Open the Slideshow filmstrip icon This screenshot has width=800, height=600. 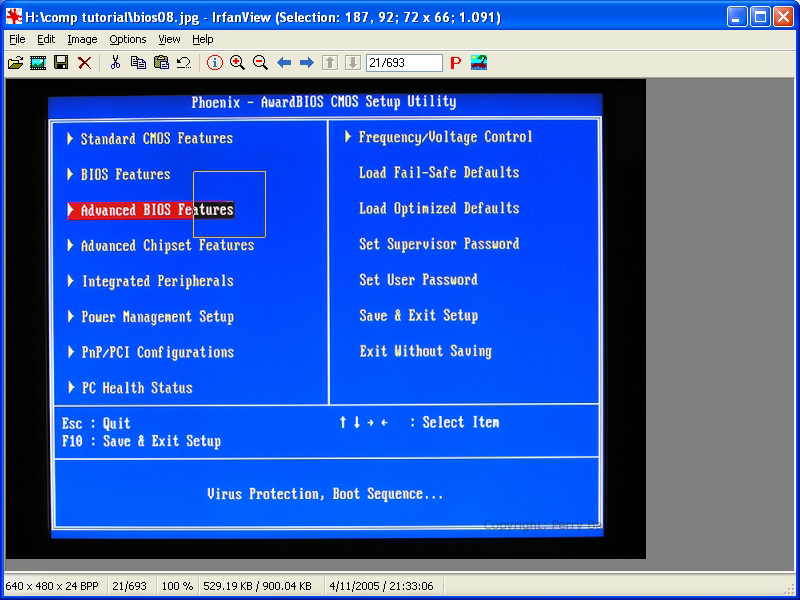[x=38, y=63]
